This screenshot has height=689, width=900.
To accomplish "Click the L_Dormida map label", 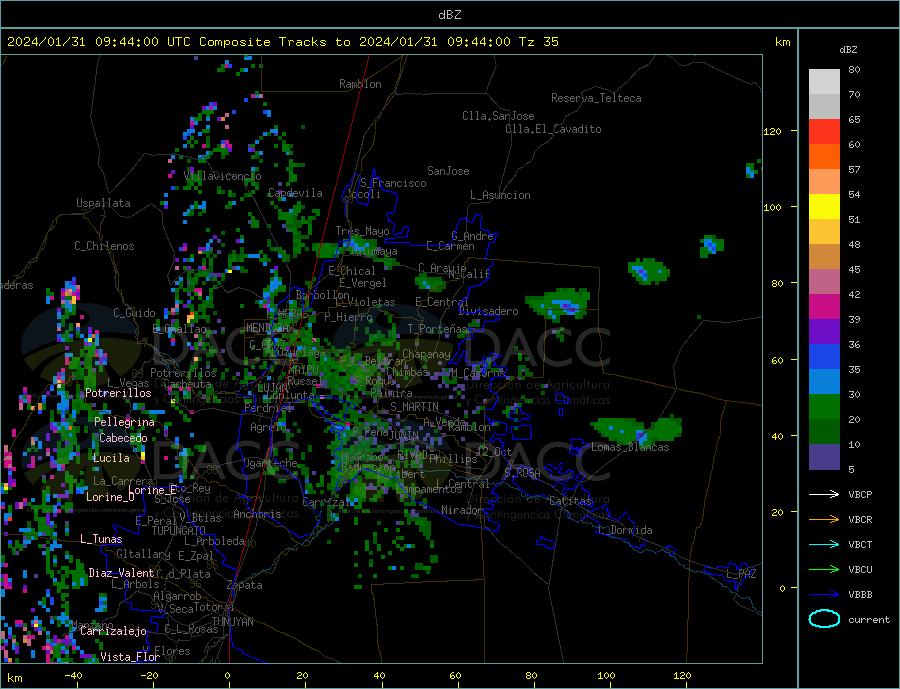I will pyautogui.click(x=626, y=529).
